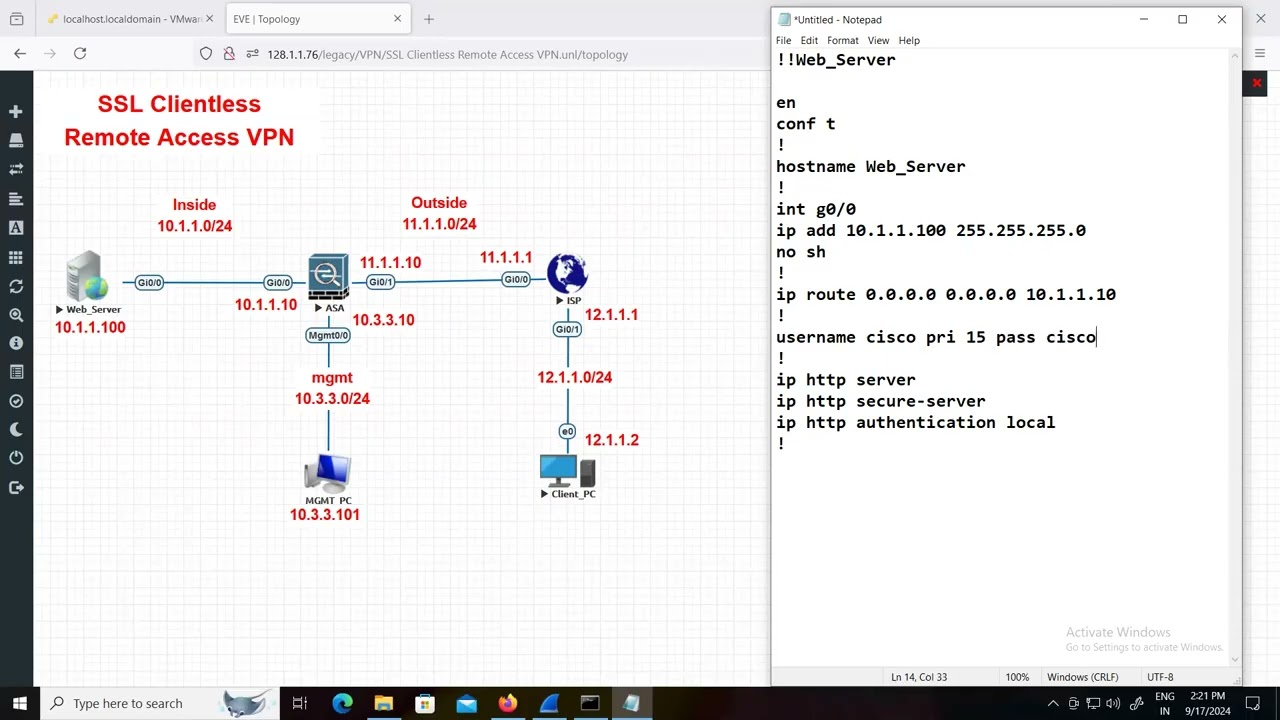Open Wireshark fin icon on taskbar

pyautogui.click(x=549, y=703)
